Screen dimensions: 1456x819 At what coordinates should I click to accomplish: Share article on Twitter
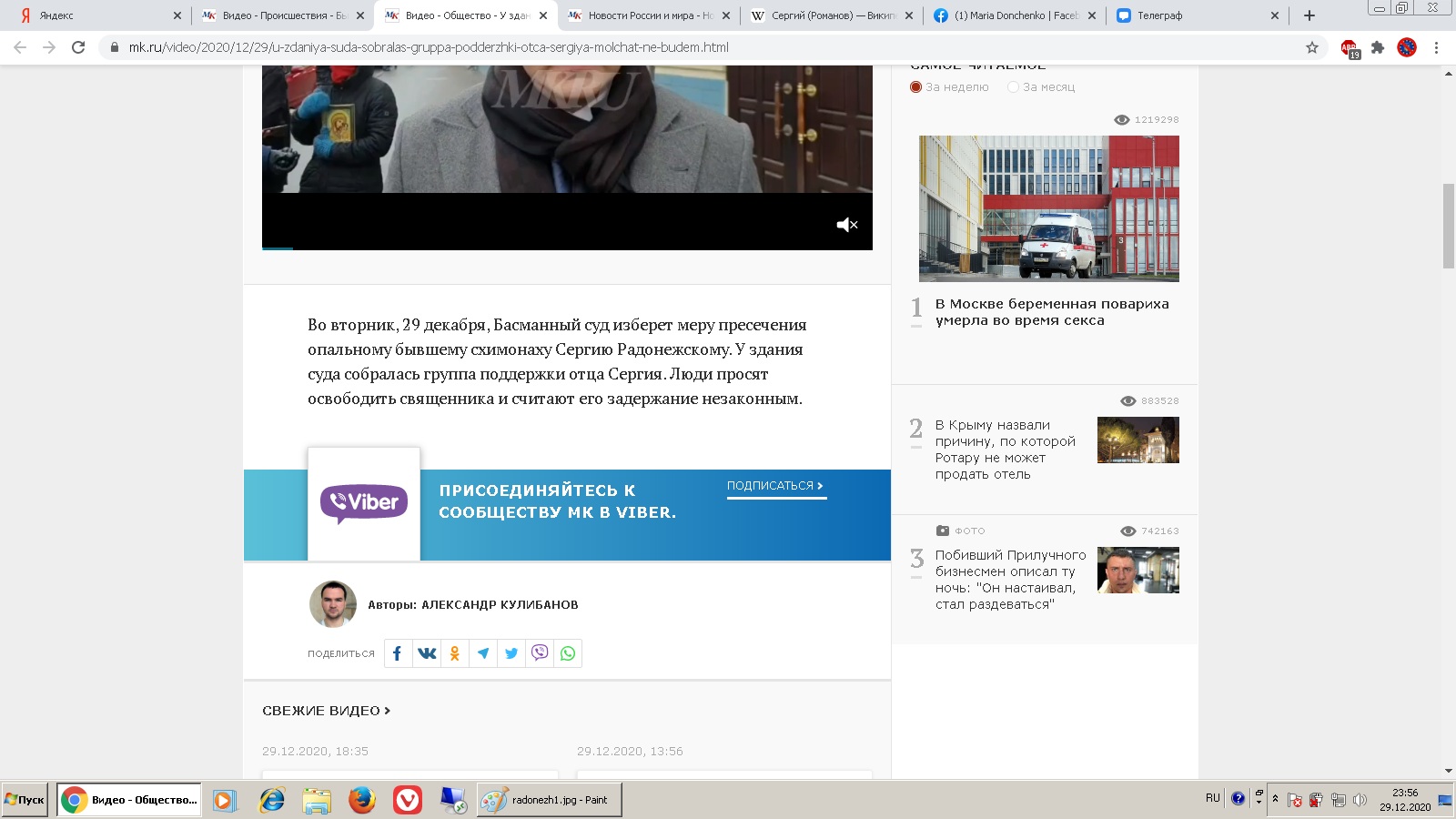(511, 653)
